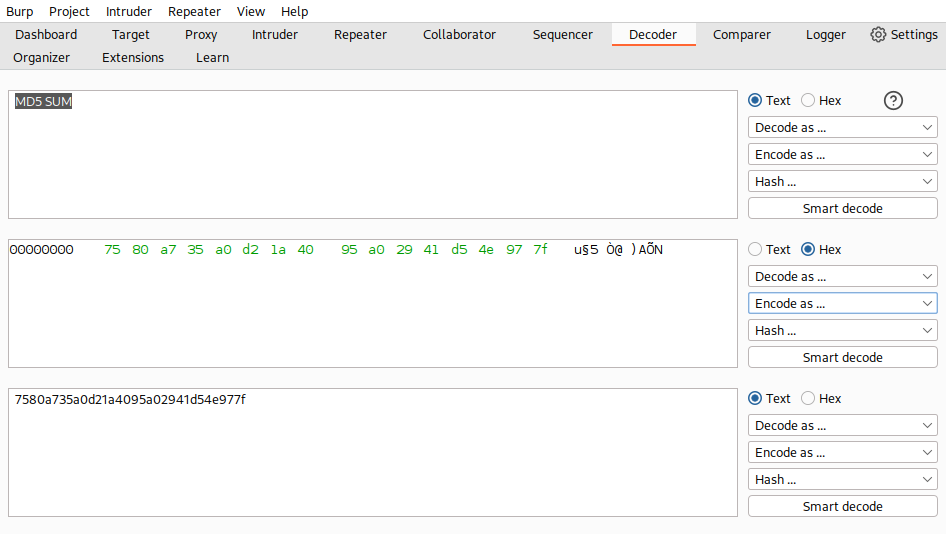Switch to the Proxy tab

pos(201,35)
